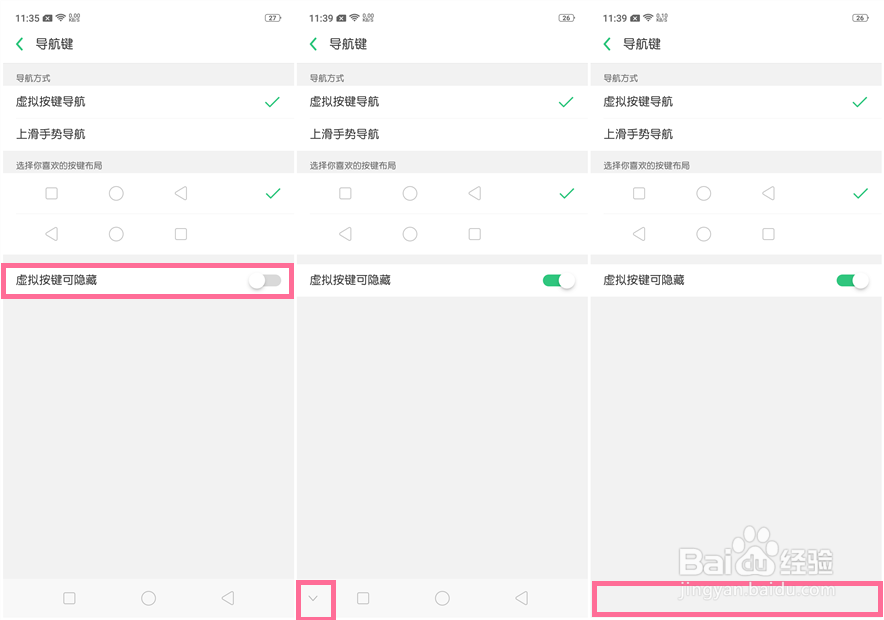Tap the green checkmark on selected layout
Viewport: 884px width, 620px height.
(x=272, y=193)
